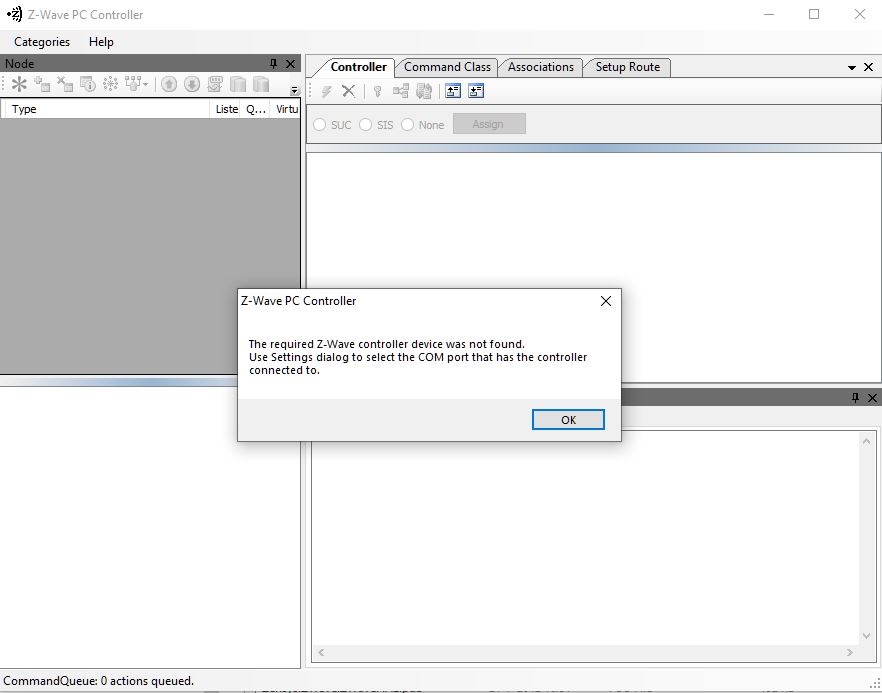Open the Help menu
Screen dimensions: 882x693
pyautogui.click(x=101, y=42)
